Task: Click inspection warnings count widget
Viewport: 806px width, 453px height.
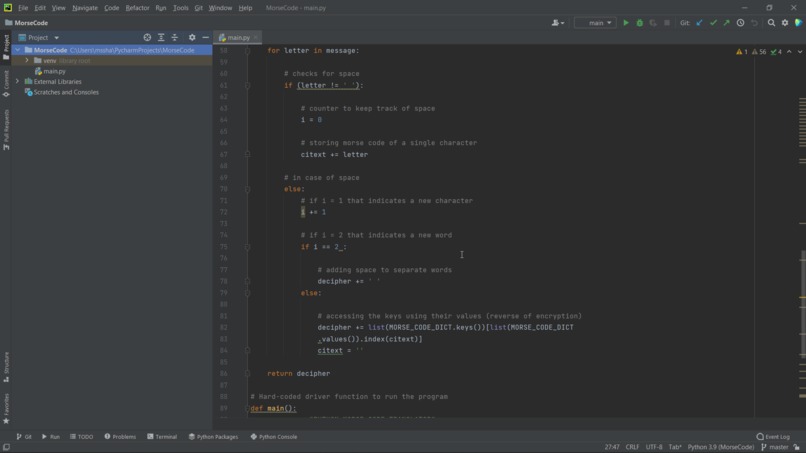Action: click(x=759, y=52)
